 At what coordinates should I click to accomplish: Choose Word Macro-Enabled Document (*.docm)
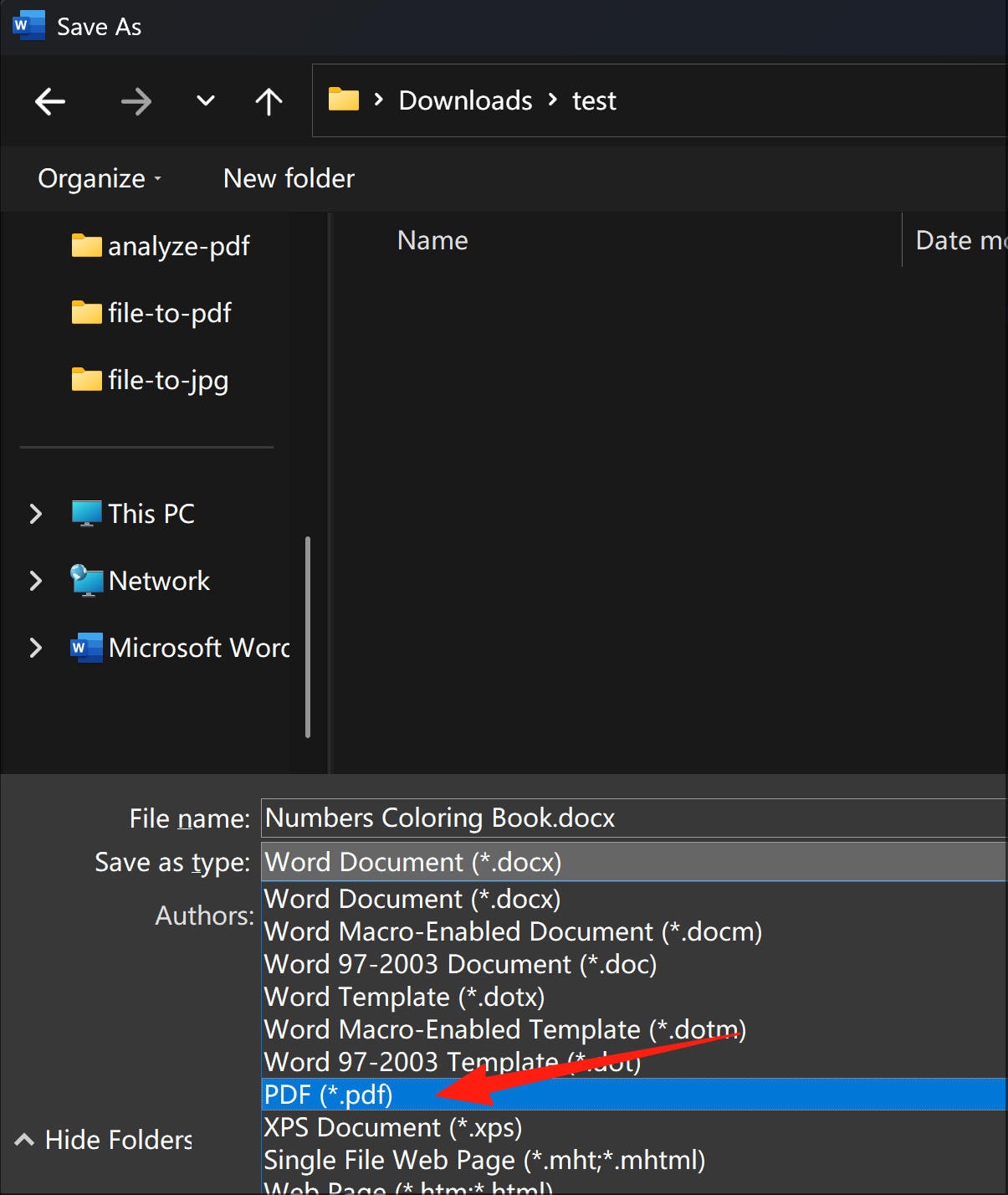tap(634, 931)
